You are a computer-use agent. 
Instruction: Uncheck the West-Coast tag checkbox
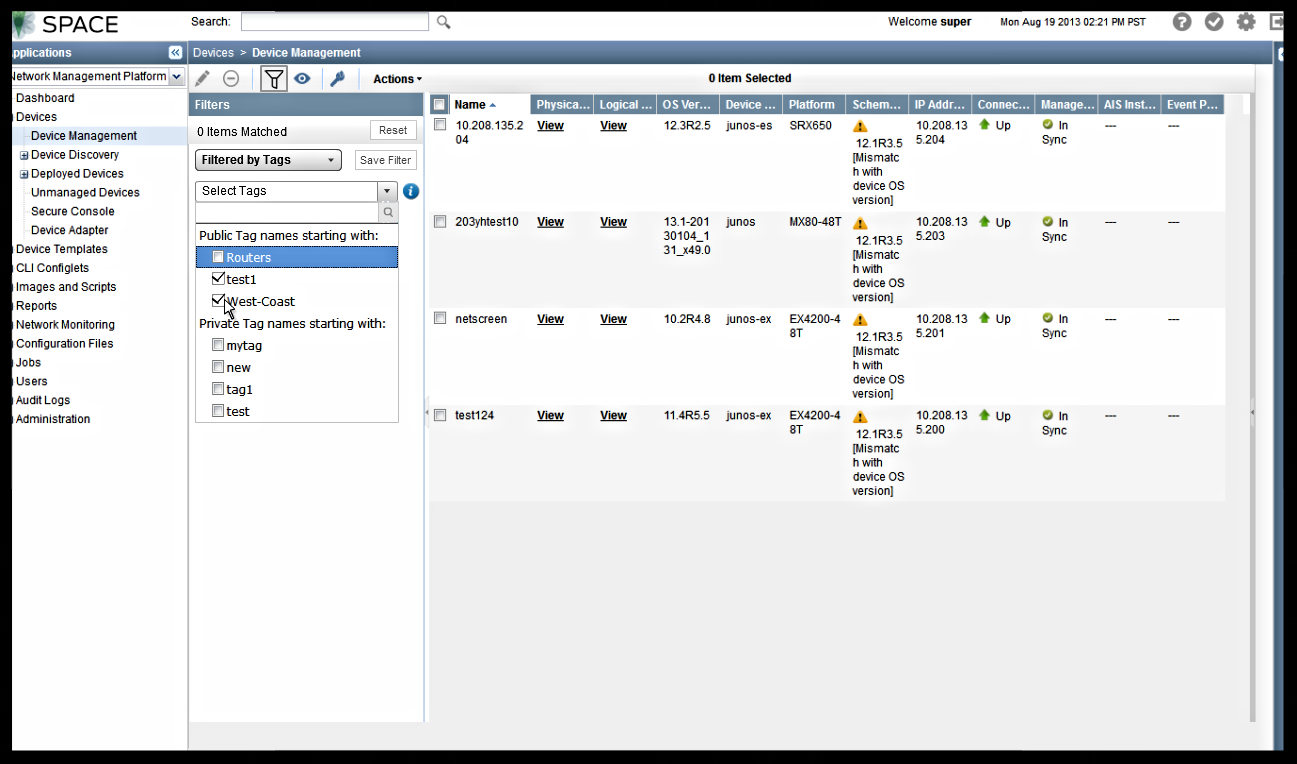[218, 301]
